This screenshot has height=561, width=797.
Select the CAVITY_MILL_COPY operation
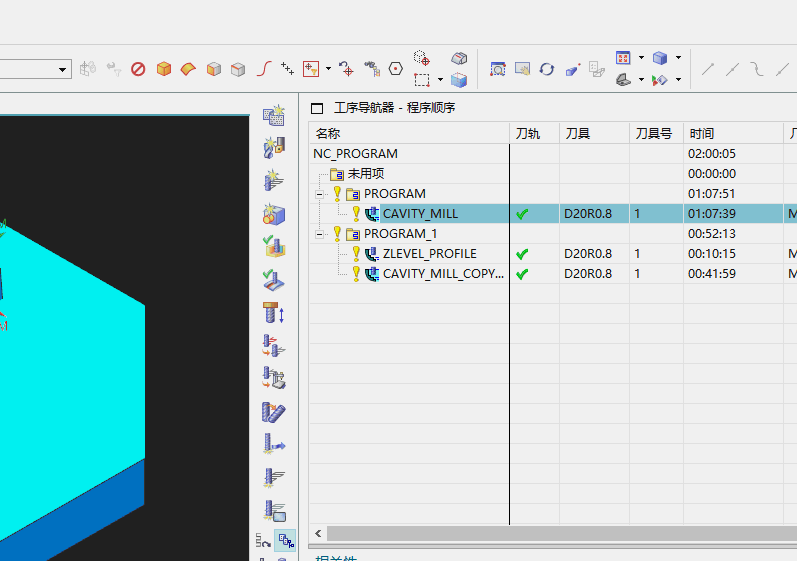(442, 274)
